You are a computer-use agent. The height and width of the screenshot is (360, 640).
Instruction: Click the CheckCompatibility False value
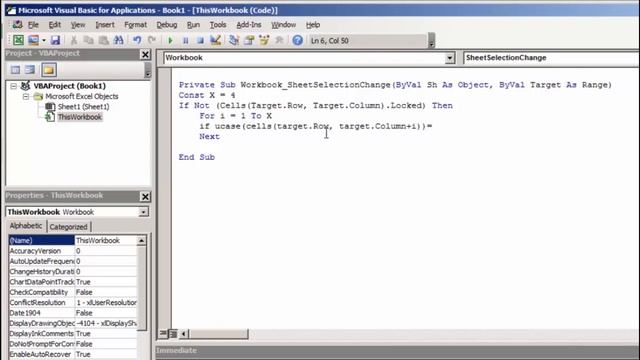tap(106, 292)
